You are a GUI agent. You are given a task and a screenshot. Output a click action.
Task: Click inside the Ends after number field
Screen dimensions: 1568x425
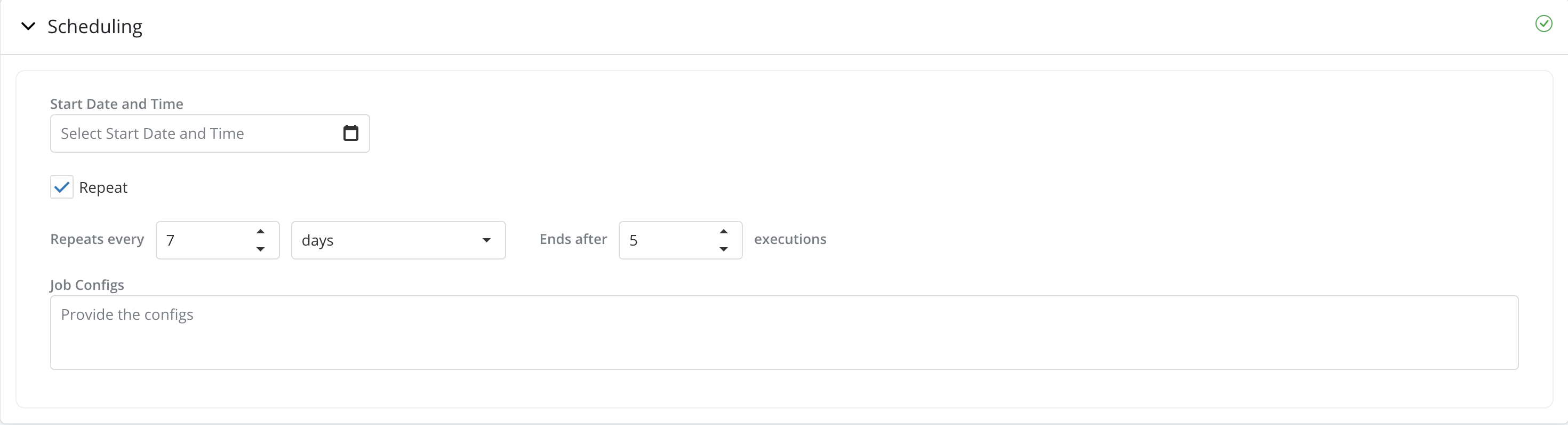(x=667, y=240)
